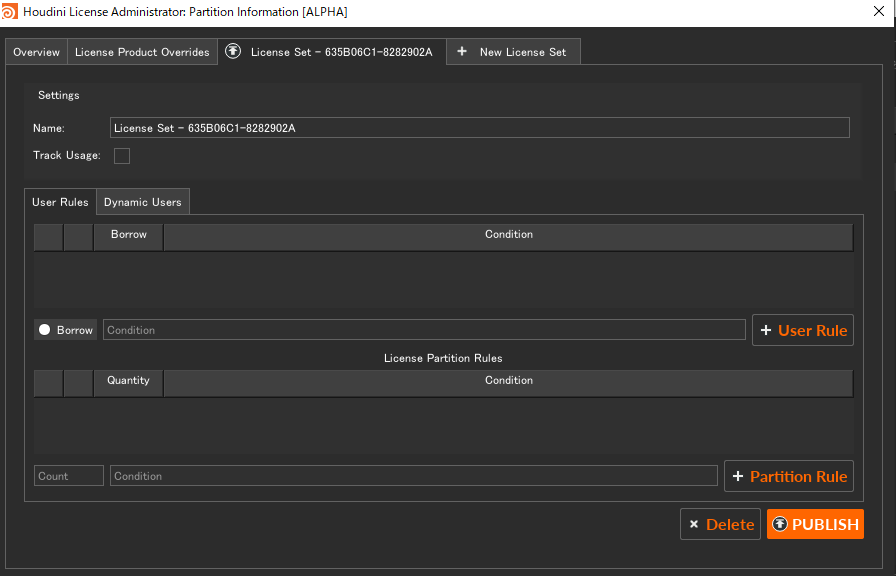Click the plus icon on the New License Set tab
The width and height of the screenshot is (896, 576).
point(462,51)
